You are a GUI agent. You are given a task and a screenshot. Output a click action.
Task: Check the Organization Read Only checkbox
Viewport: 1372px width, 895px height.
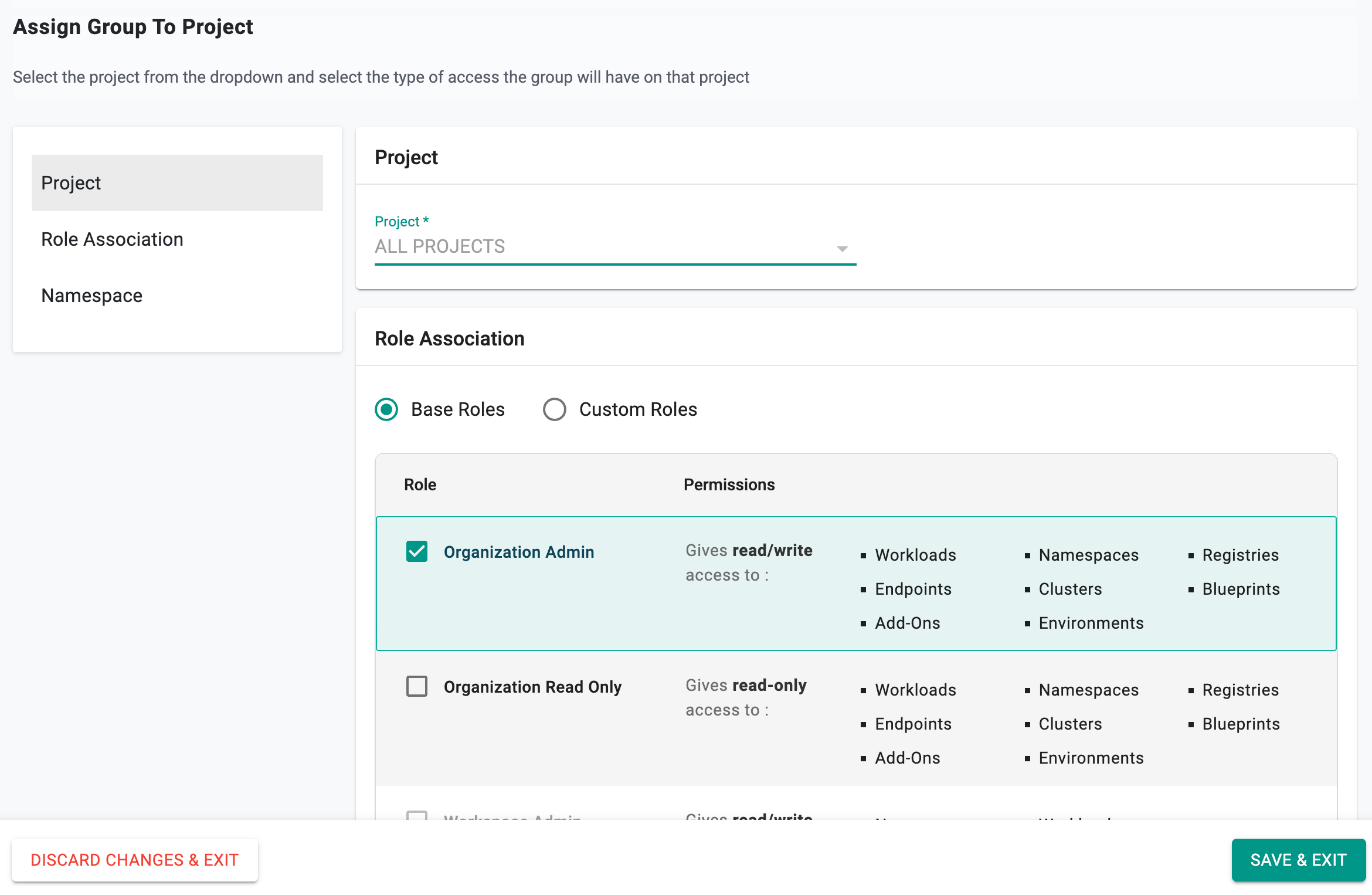click(x=417, y=686)
